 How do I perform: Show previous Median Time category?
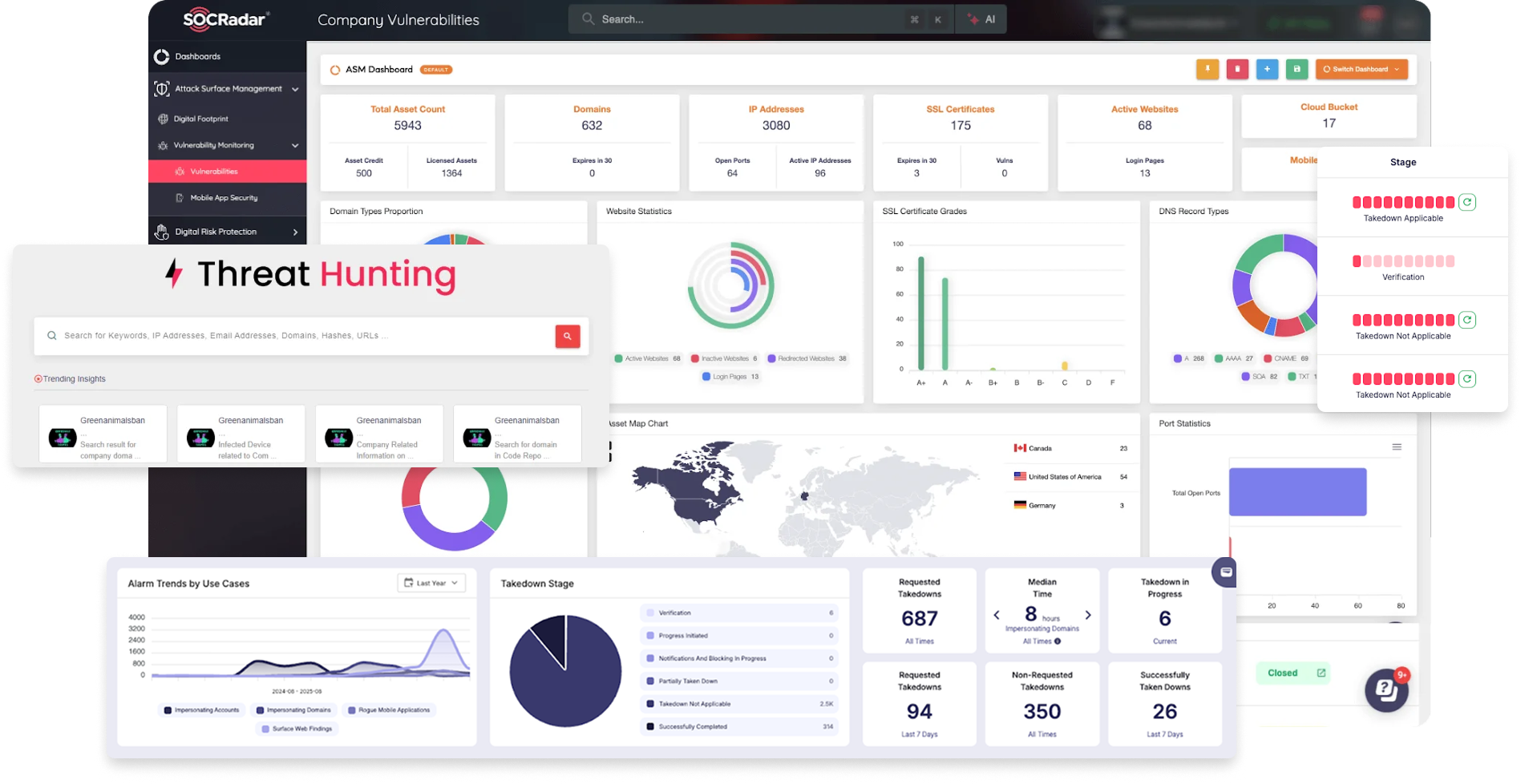coord(997,616)
